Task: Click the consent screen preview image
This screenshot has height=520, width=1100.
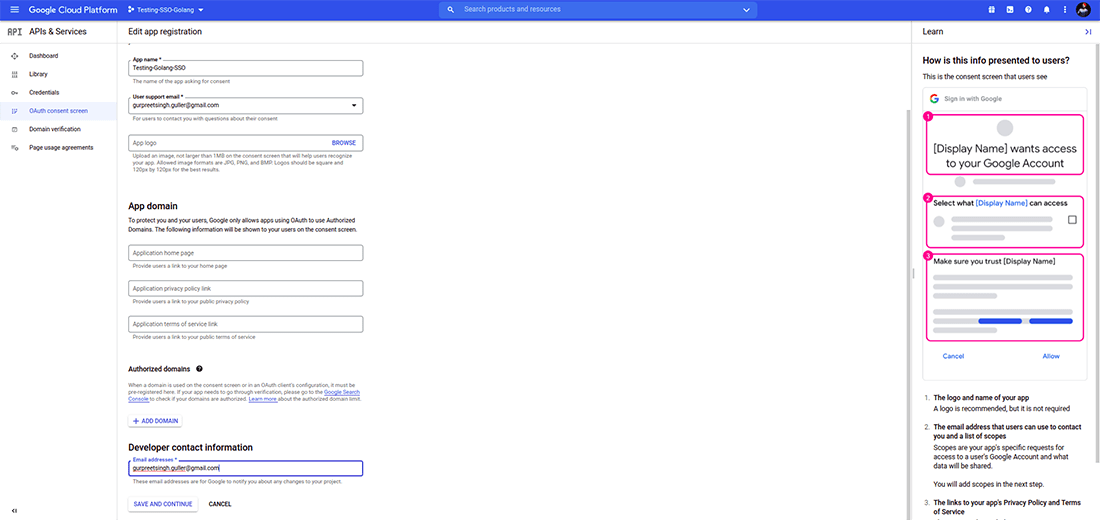Action: pos(1005,234)
